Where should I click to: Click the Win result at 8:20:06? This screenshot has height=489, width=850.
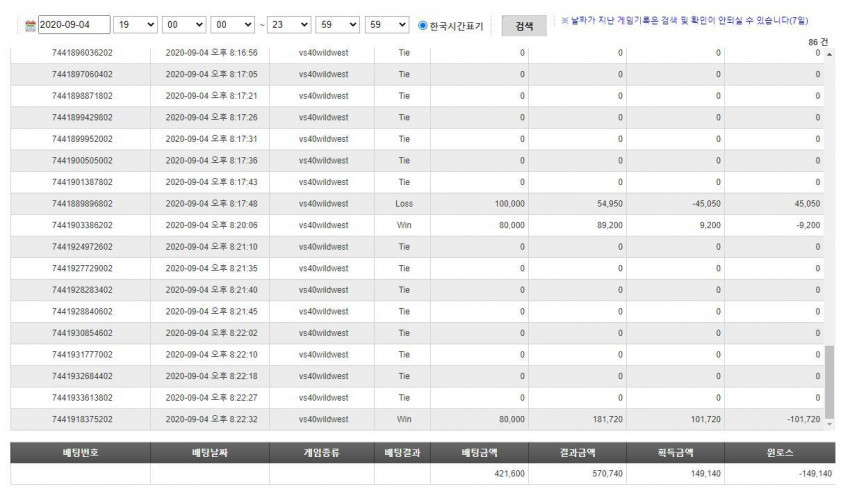[x=404, y=225]
